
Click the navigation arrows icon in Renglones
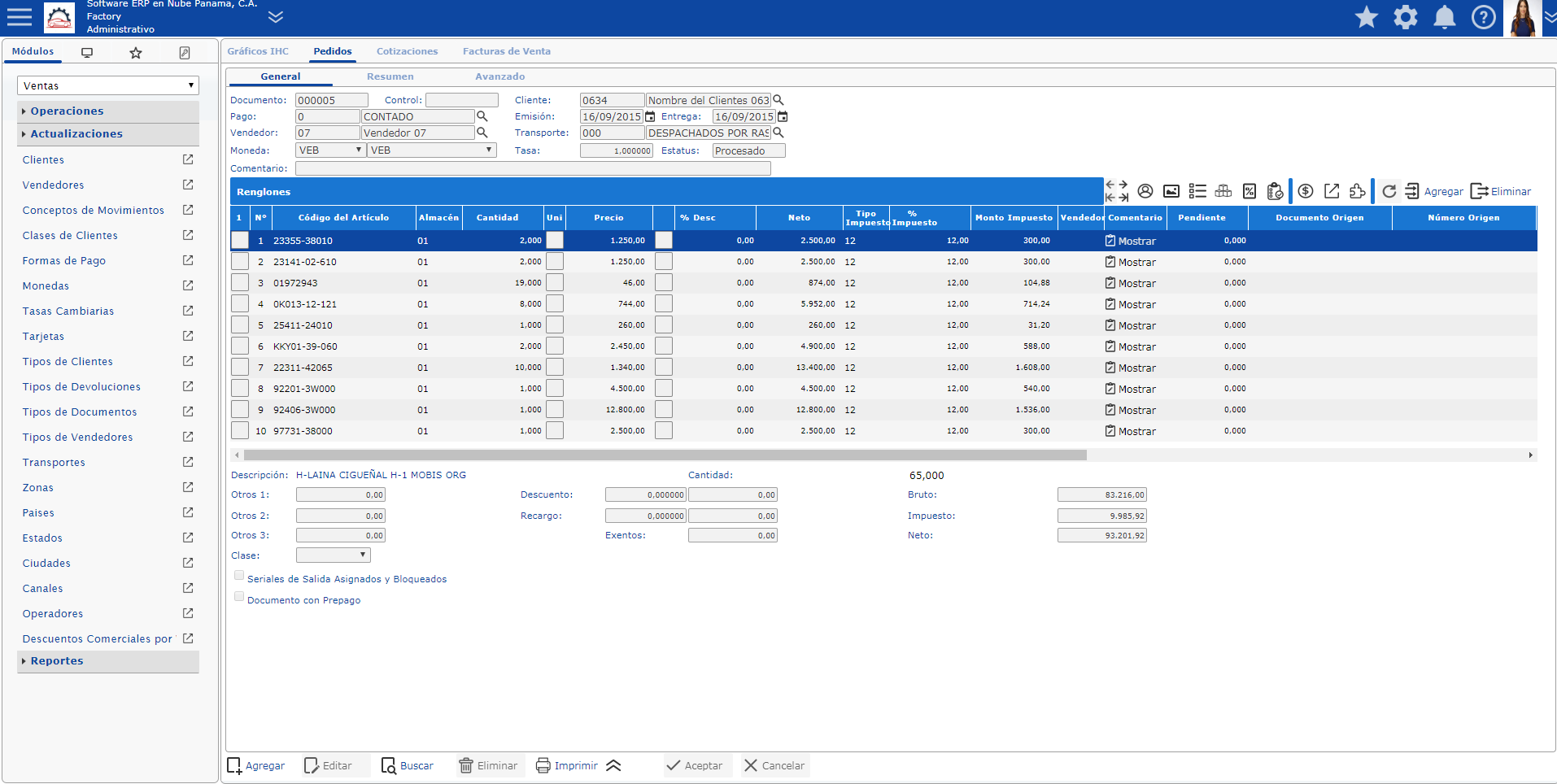(x=1117, y=191)
